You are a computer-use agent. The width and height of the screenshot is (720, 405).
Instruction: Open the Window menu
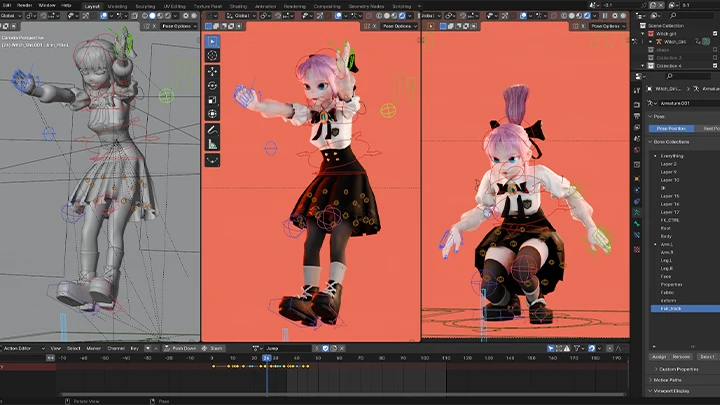47,6
